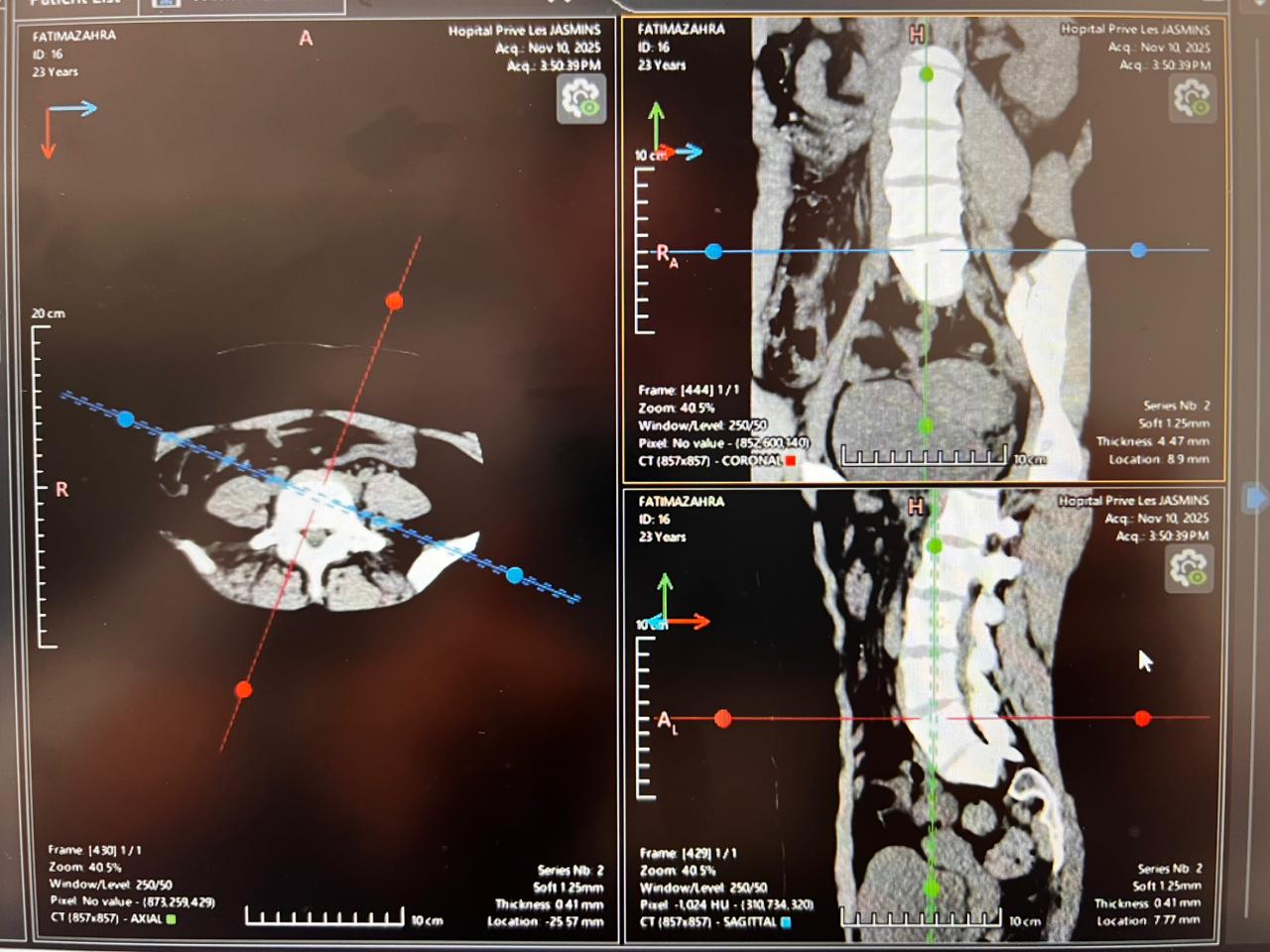Click green square beside AXIAL label
This screenshot has width=1270, height=952.
[172, 919]
